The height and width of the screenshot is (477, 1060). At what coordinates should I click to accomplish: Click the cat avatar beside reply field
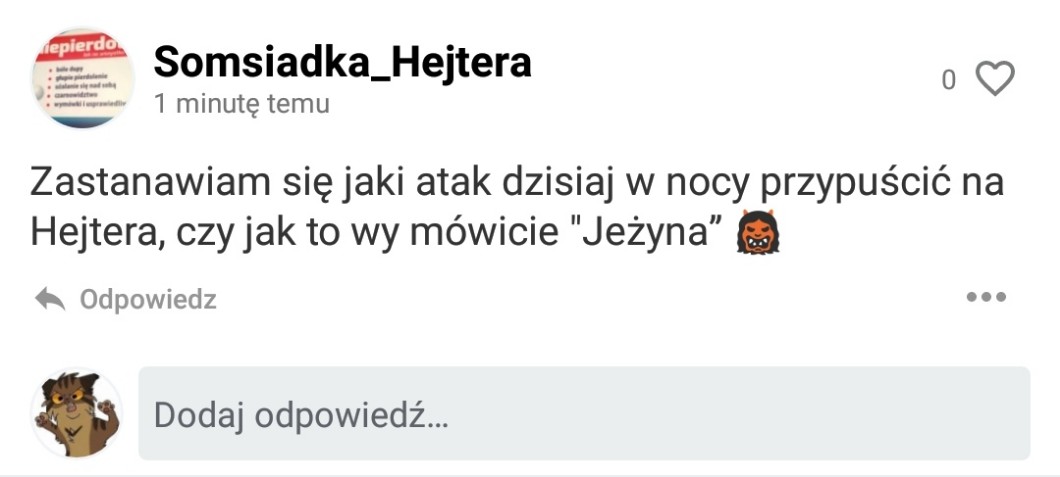pyautogui.click(x=76, y=413)
